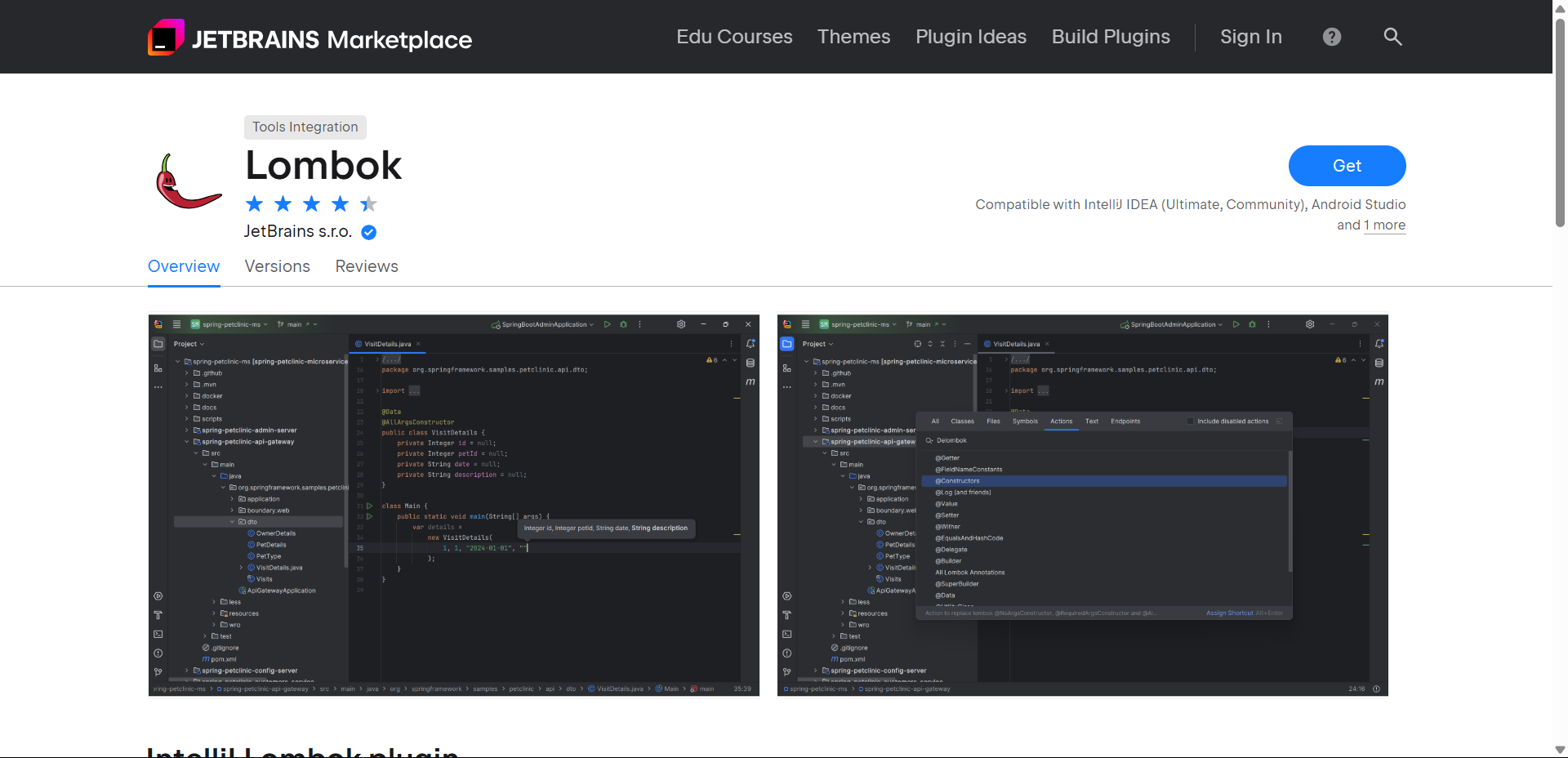This screenshot has height=758, width=1568.
Task: Click the blue Get button
Action: [1347, 166]
